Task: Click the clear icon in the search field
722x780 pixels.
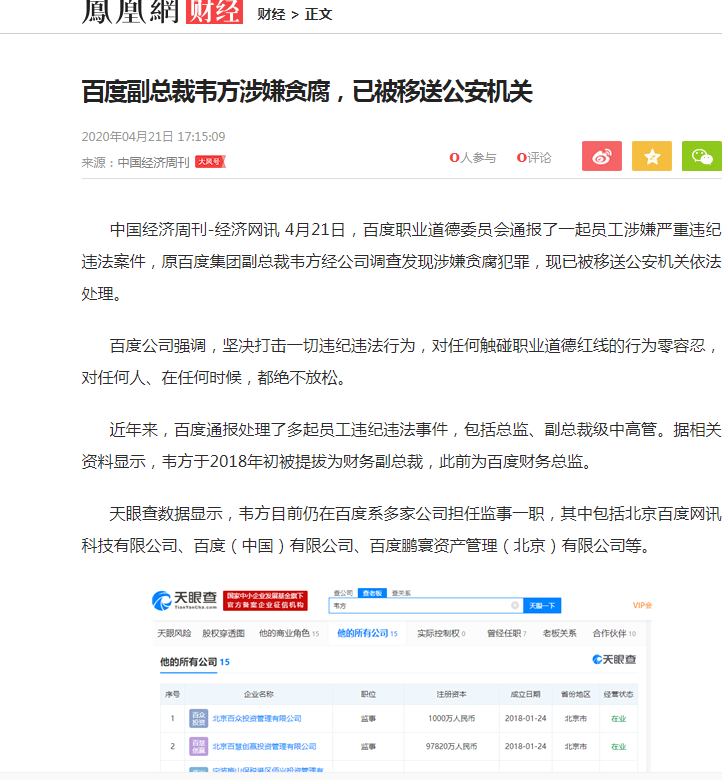Action: (515, 605)
